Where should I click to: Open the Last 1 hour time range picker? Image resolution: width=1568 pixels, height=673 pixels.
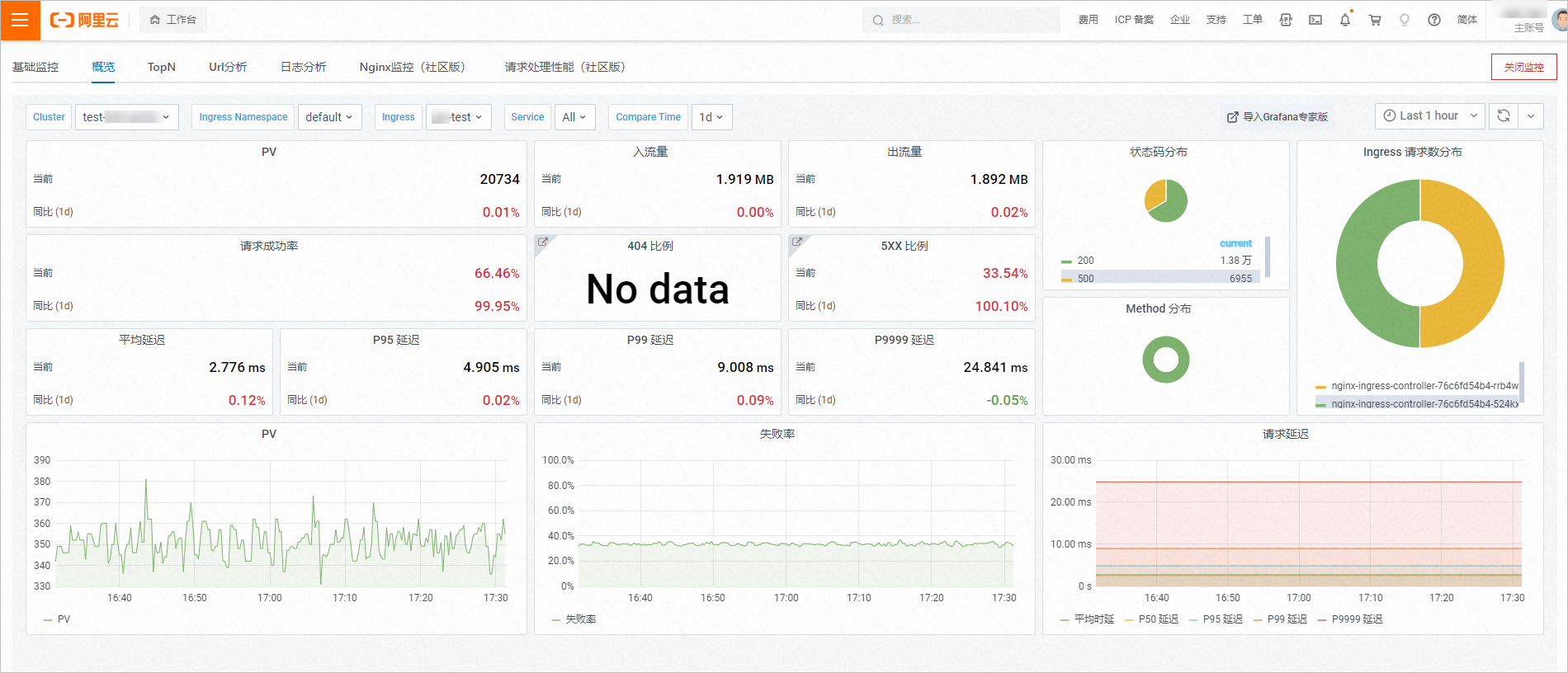coord(1430,116)
